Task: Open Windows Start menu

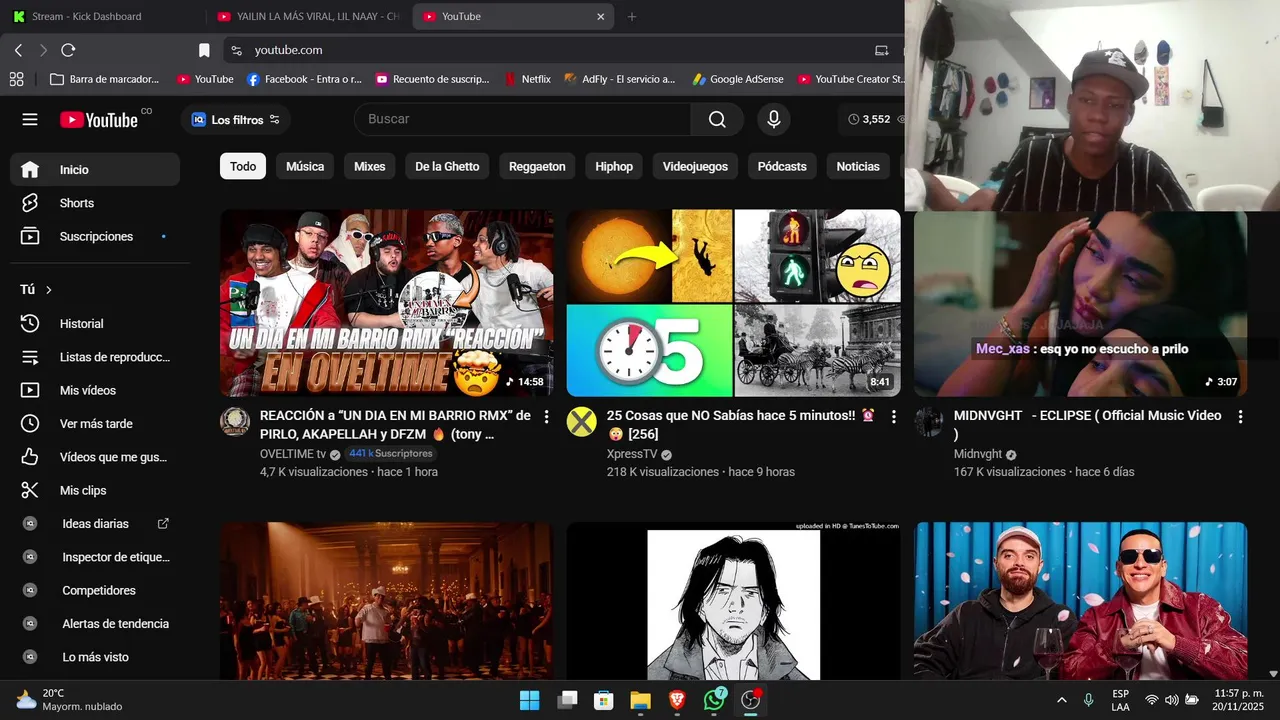Action: pos(529,700)
